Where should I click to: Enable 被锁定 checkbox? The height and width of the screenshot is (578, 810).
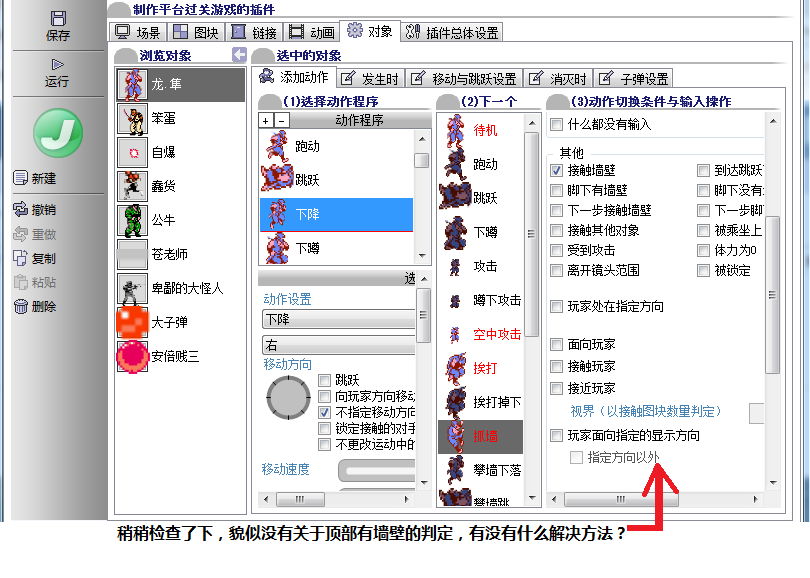click(x=703, y=271)
